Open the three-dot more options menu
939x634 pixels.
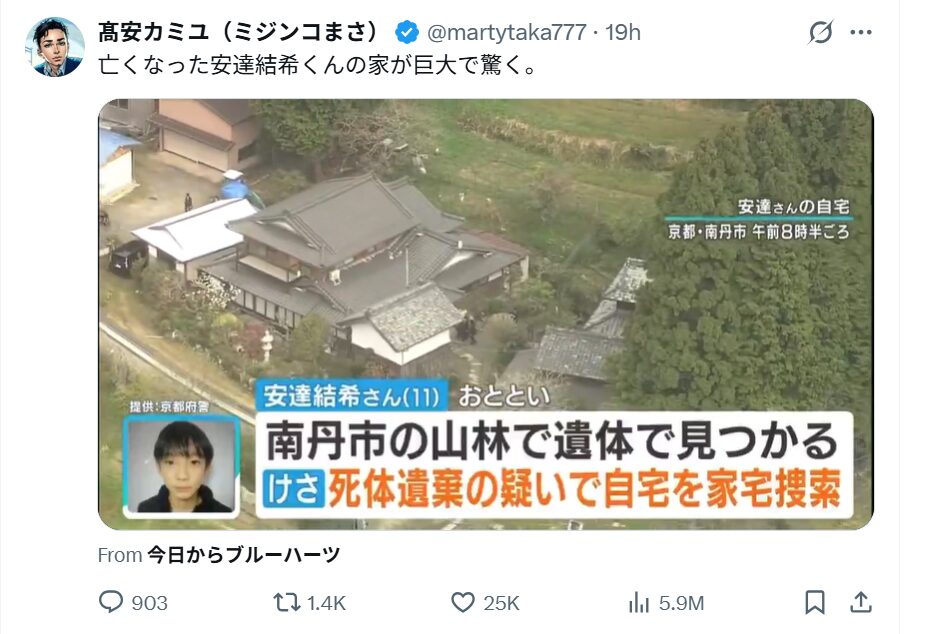[861, 32]
